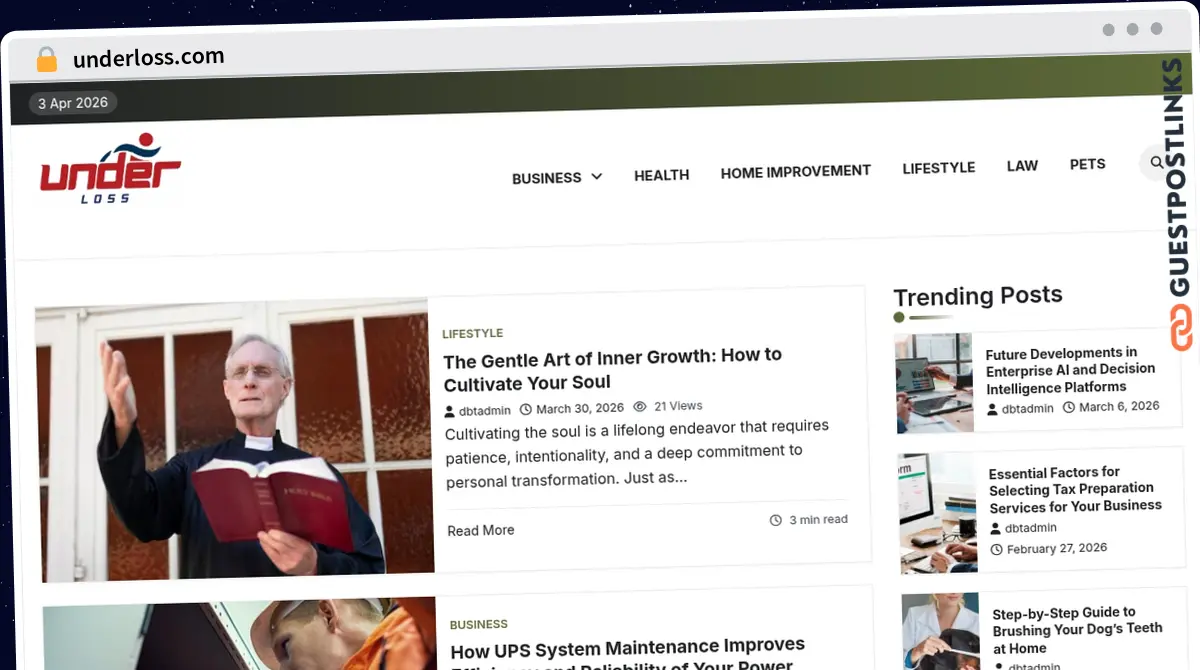Expand the Business menu chevron
This screenshot has height=670, width=1200.
point(597,177)
